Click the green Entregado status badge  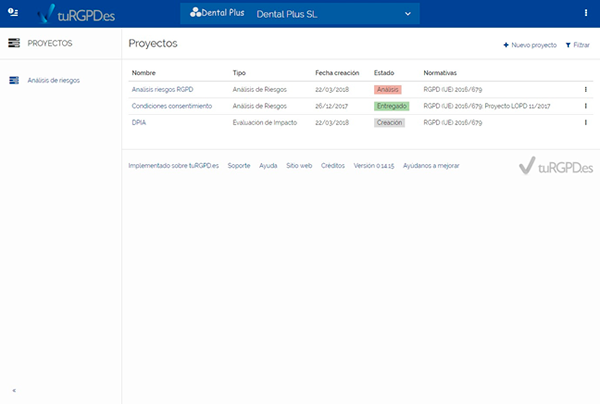(x=391, y=106)
